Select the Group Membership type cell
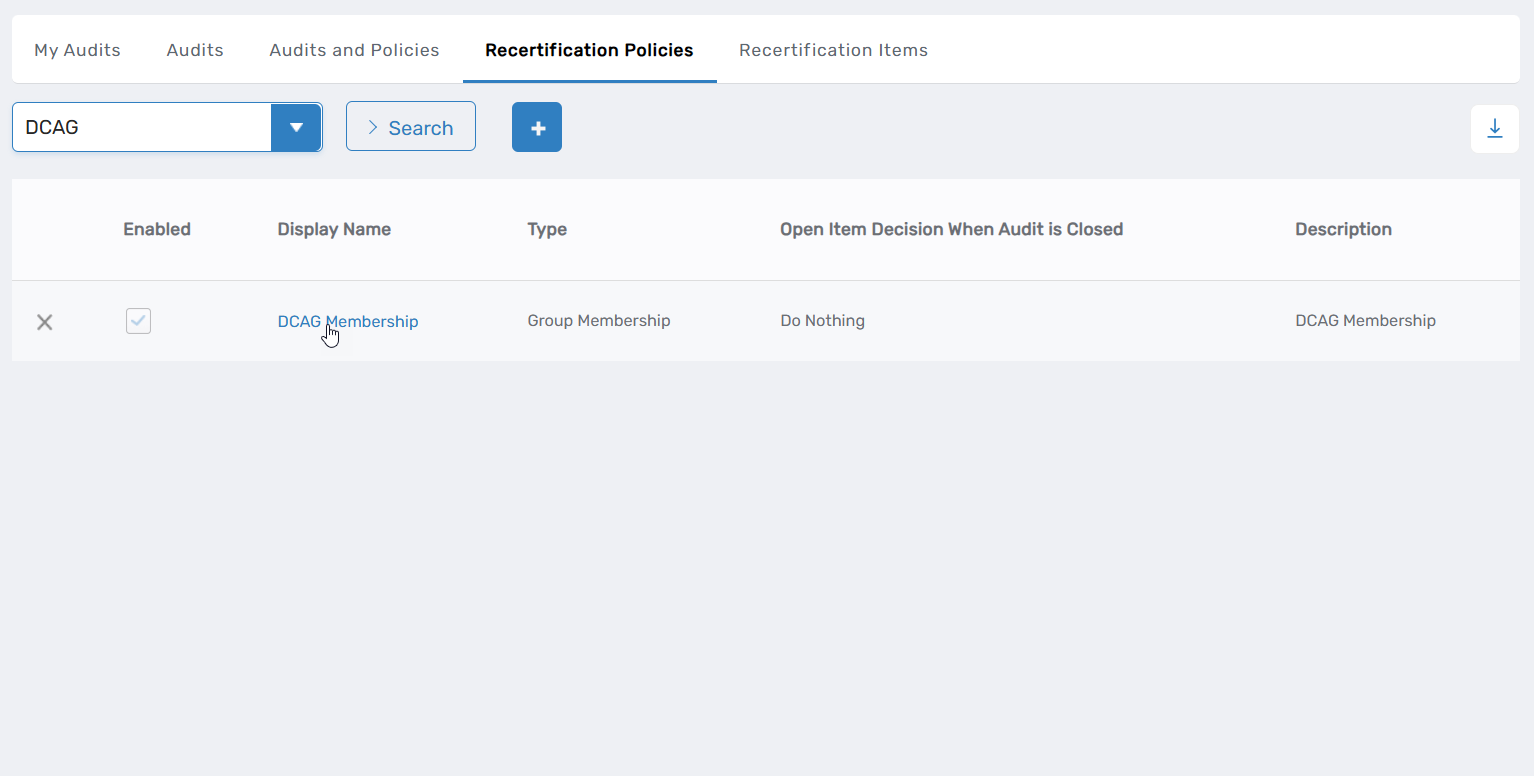The height and width of the screenshot is (776, 1534). 598,321
